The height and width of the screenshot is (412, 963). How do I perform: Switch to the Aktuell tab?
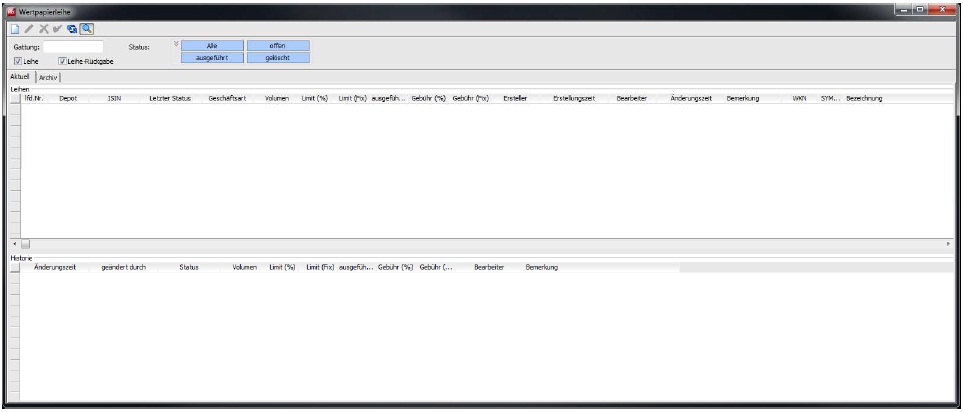[x=20, y=77]
